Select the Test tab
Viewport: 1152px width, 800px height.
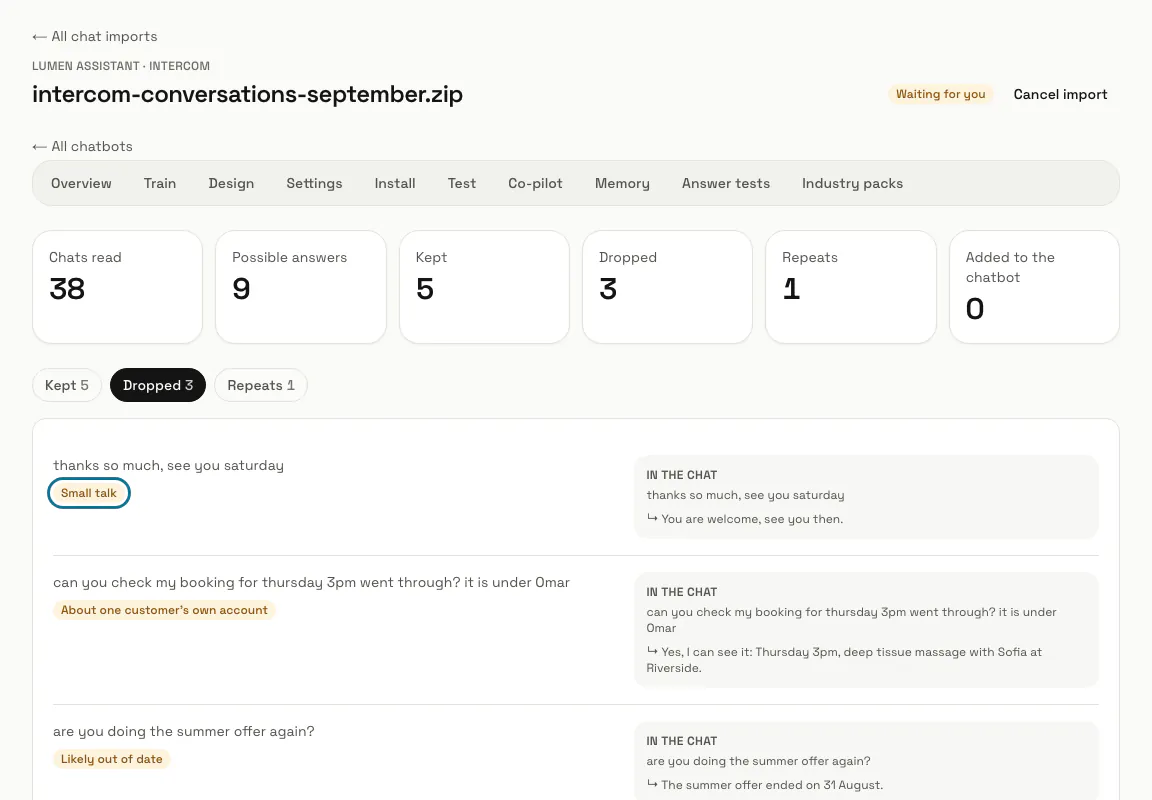point(462,184)
